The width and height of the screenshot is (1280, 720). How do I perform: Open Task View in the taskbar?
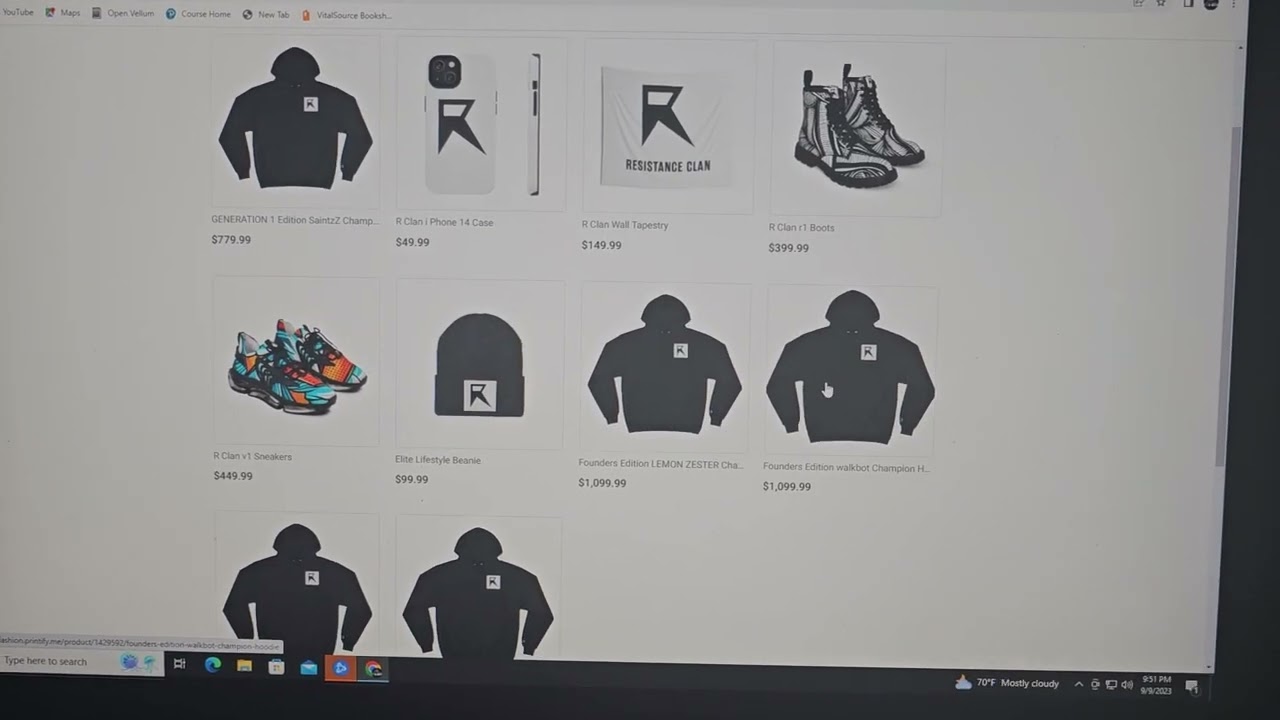[179, 664]
